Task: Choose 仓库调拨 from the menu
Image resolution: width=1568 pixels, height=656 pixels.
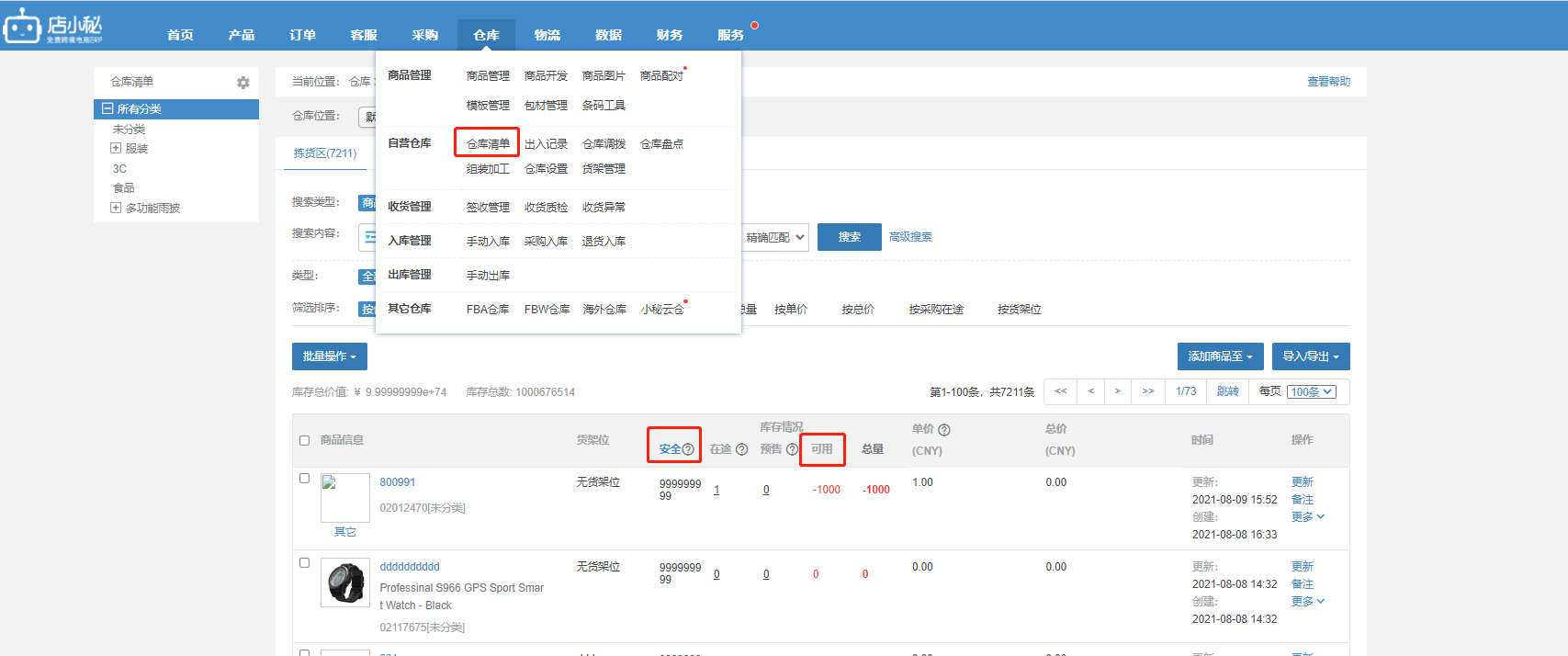Action: tap(604, 144)
